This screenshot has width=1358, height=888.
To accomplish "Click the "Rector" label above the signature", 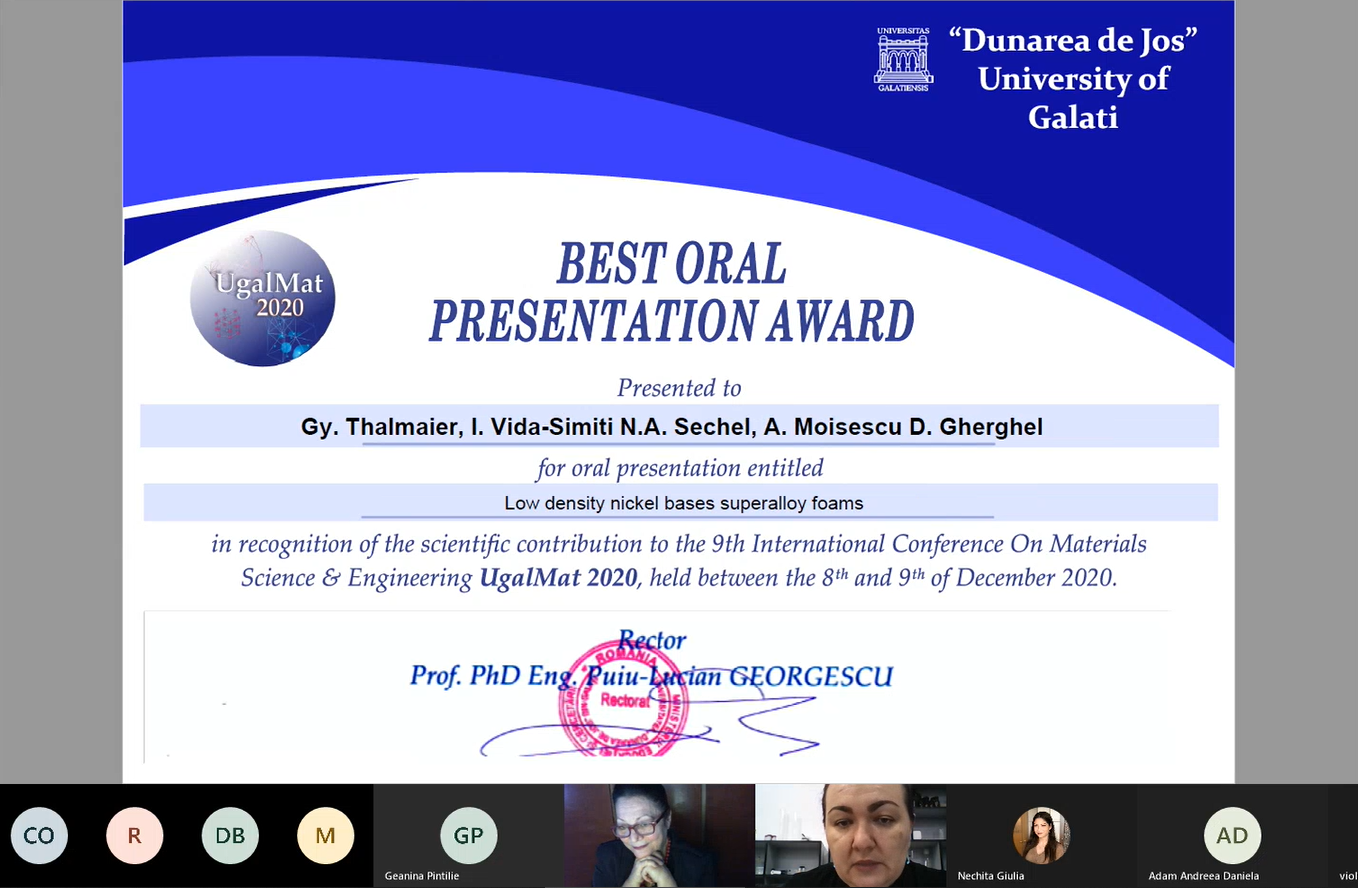I will coord(652,640).
